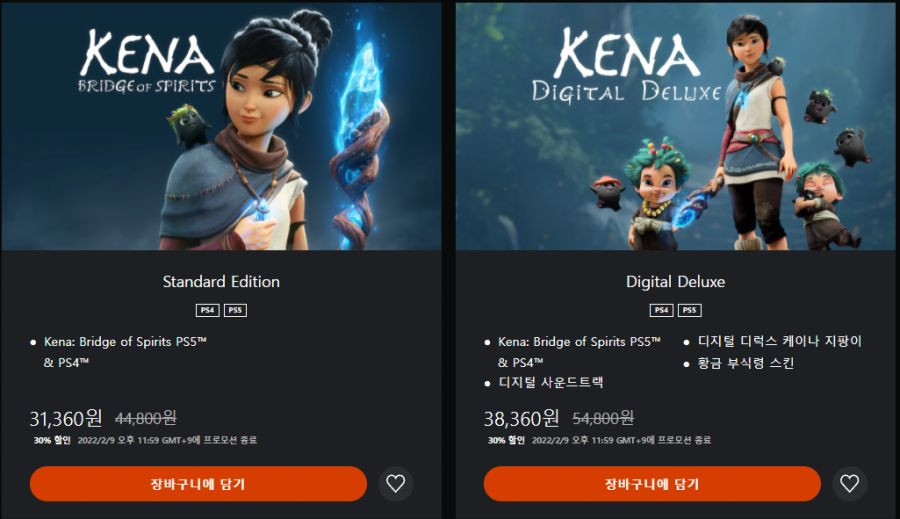This screenshot has height=519, width=900.
Task: Click the 31,360원 discounted price
Action: (66, 418)
